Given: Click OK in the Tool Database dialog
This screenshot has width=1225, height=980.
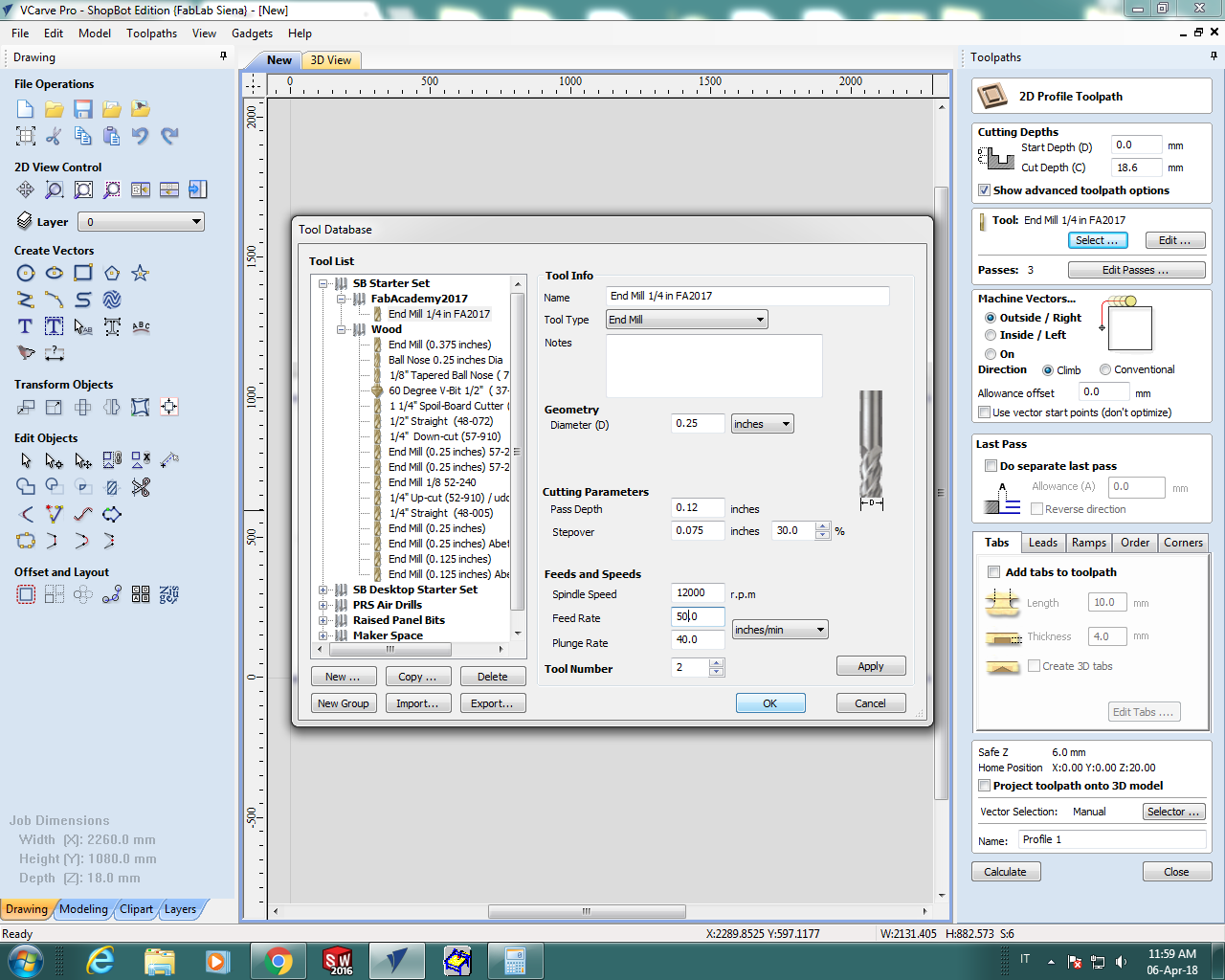Looking at the screenshot, I should point(770,703).
